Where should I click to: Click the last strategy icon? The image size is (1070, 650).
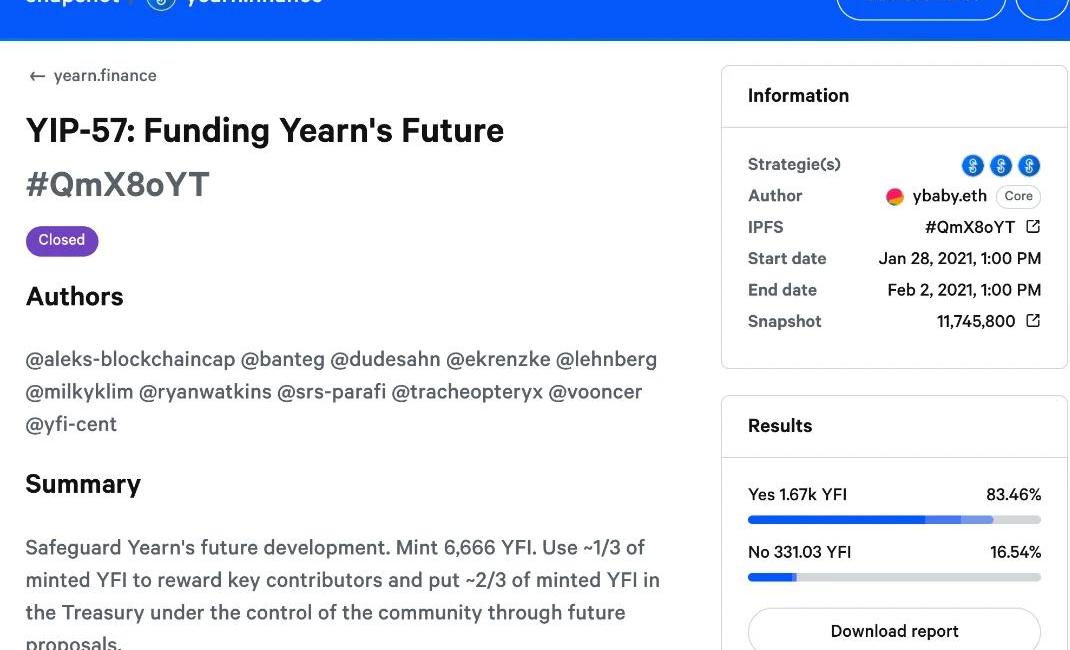coord(1029,165)
